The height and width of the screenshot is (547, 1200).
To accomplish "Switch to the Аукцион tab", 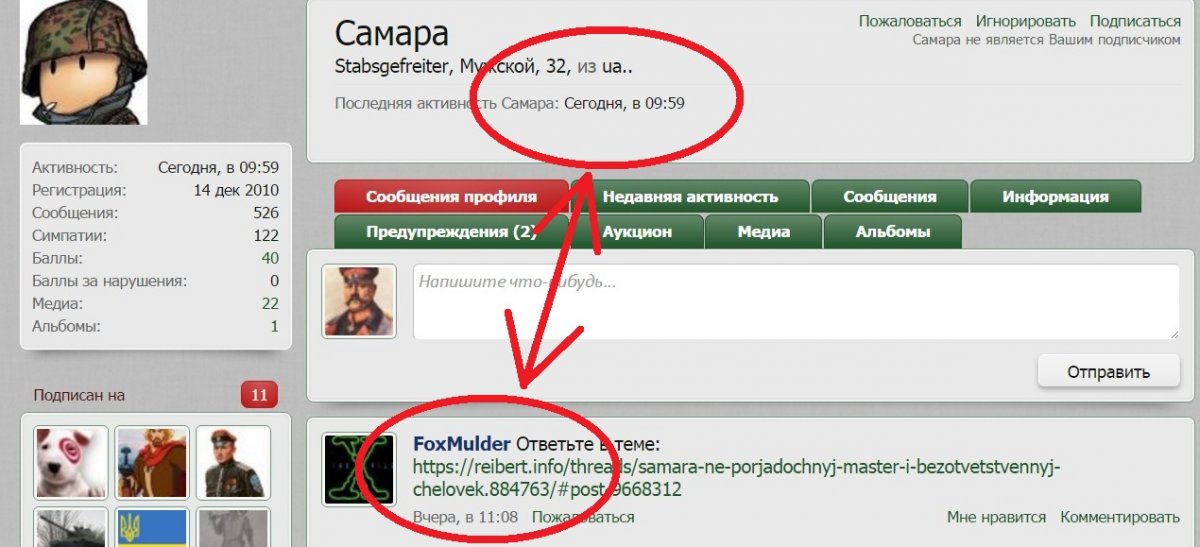I will click(637, 231).
